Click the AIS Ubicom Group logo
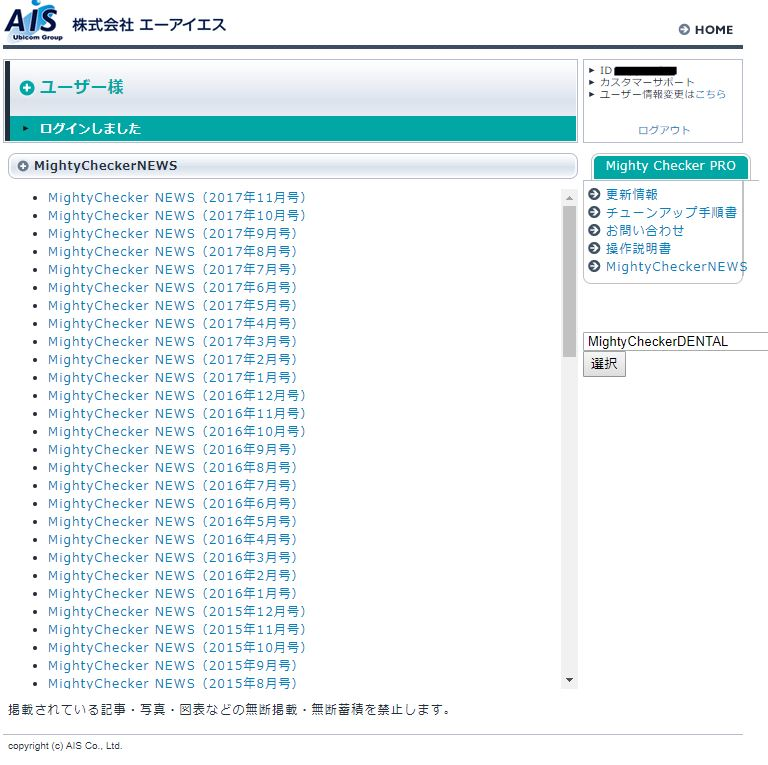Screen dimensions: 768x765 click(34, 22)
